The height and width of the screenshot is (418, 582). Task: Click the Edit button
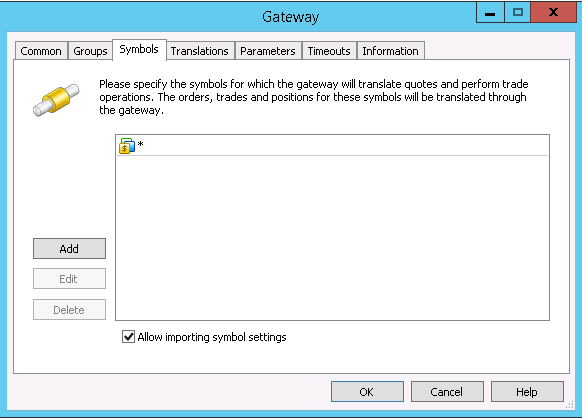click(69, 278)
